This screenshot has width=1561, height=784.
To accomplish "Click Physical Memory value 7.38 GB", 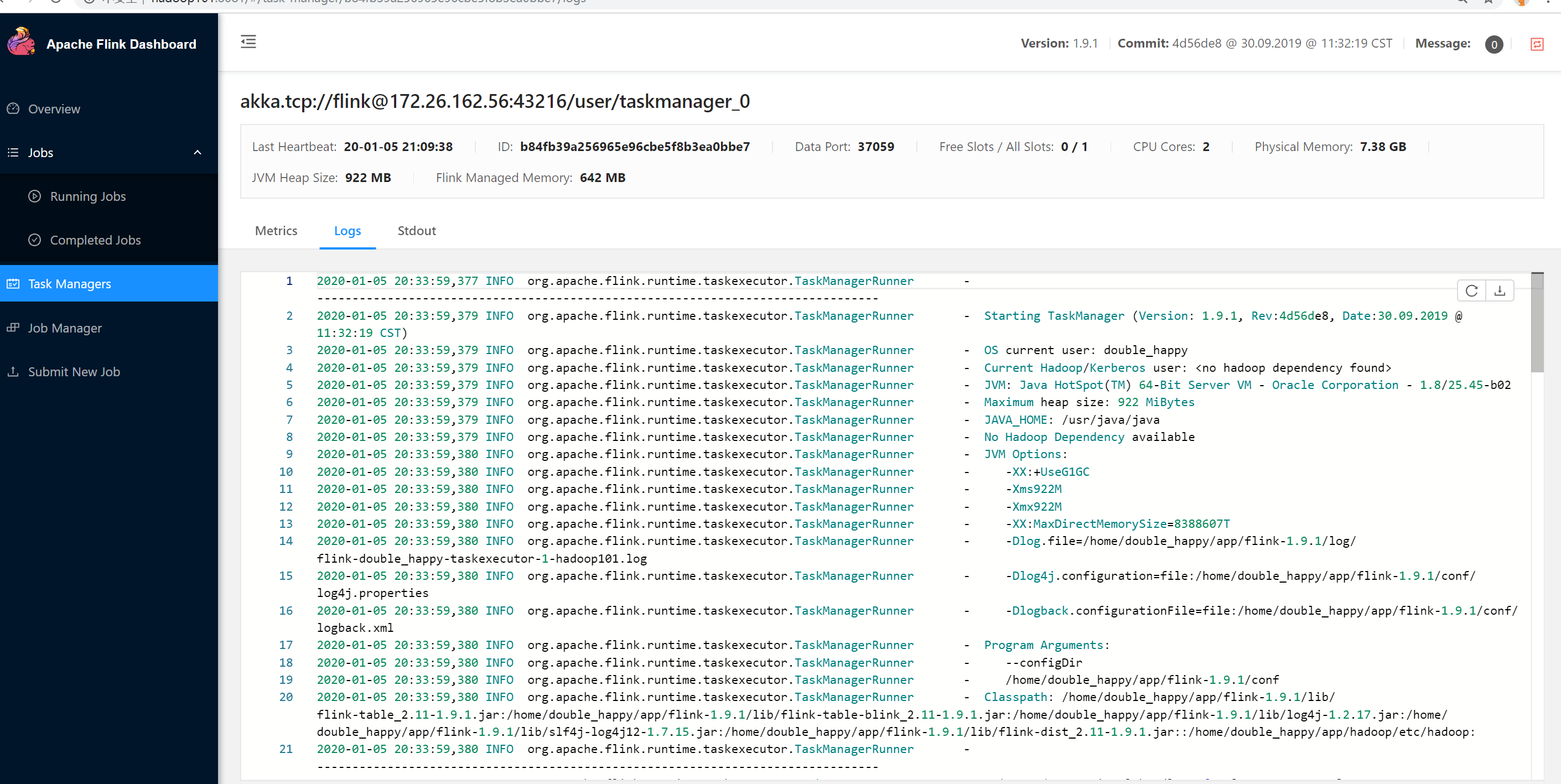I will pos(1383,147).
